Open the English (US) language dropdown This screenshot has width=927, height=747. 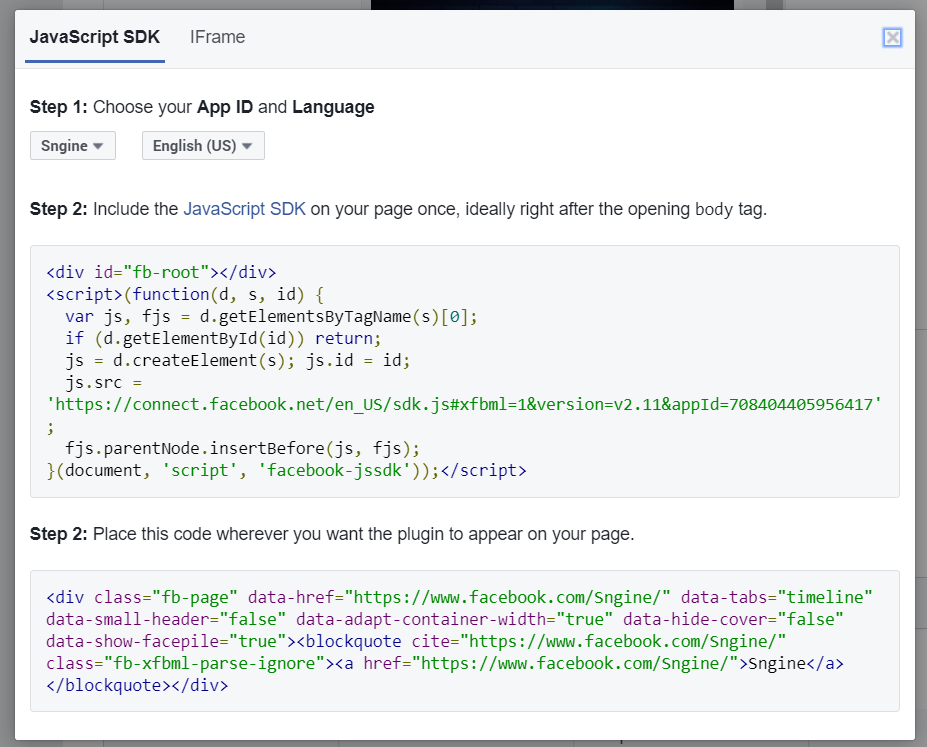coord(203,145)
